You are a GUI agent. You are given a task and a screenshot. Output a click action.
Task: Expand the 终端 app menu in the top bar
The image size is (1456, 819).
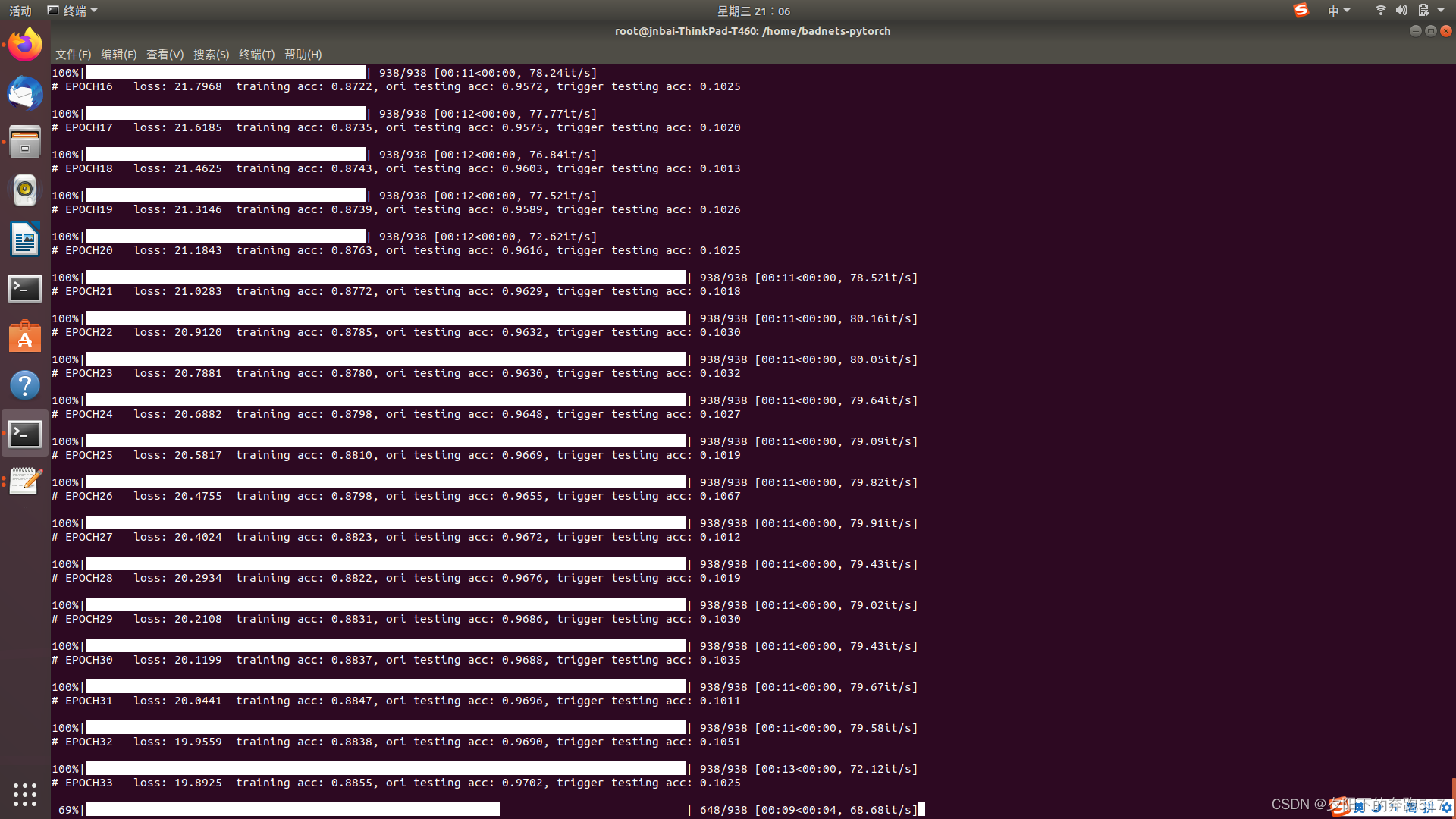tap(74, 11)
